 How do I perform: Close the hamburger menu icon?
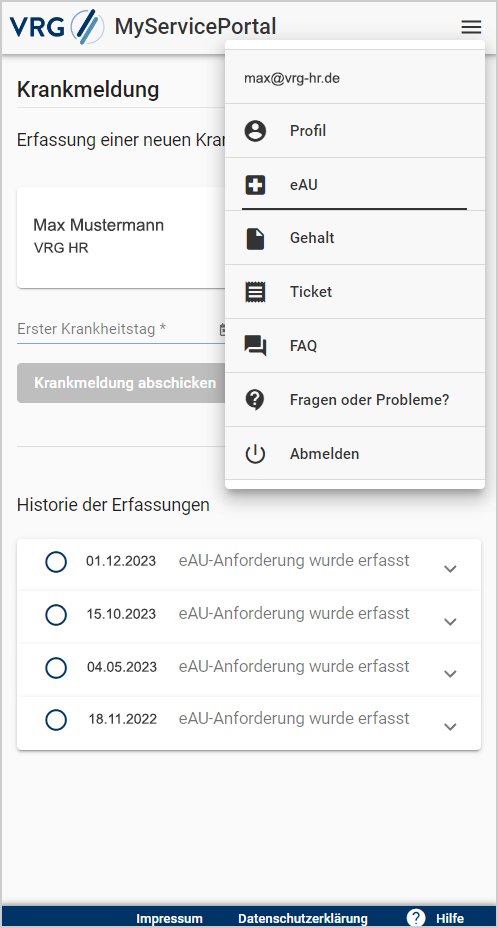coord(471,27)
